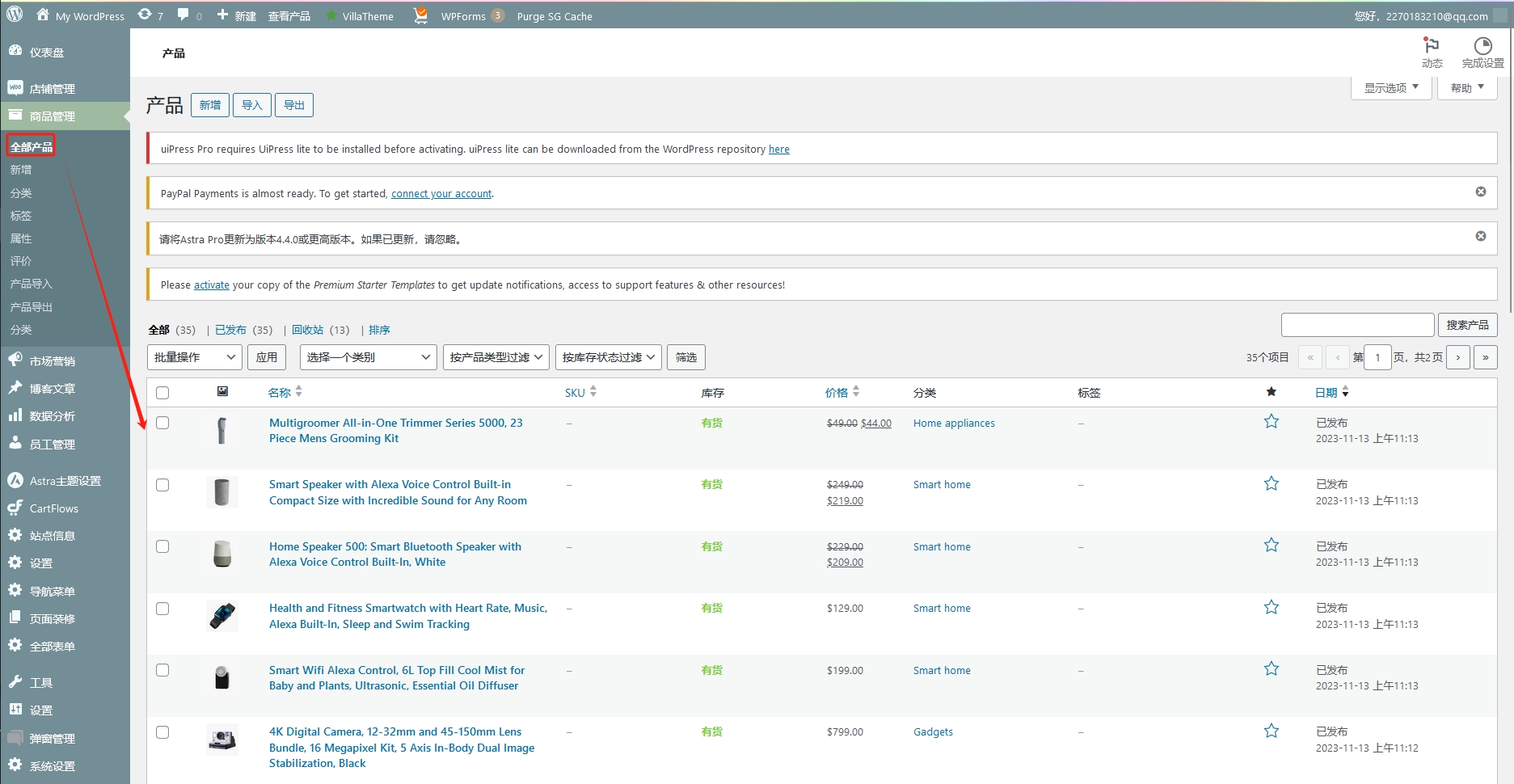Open 全部产品 submenu item

pos(32,146)
